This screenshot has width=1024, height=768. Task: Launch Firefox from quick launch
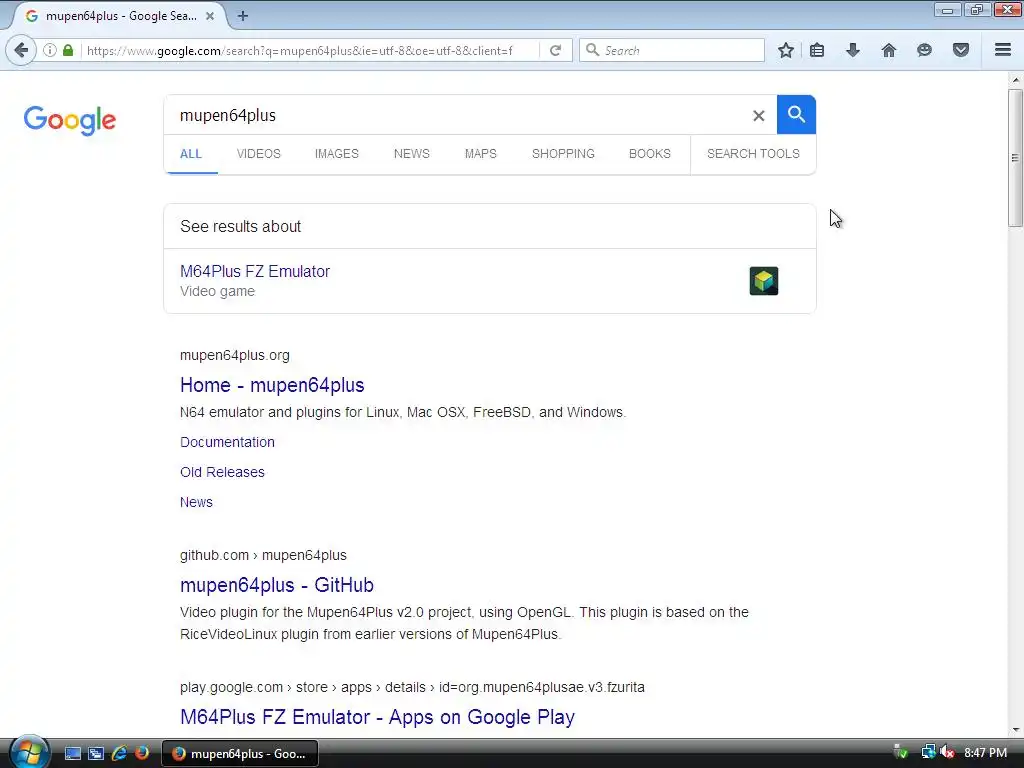pos(142,754)
